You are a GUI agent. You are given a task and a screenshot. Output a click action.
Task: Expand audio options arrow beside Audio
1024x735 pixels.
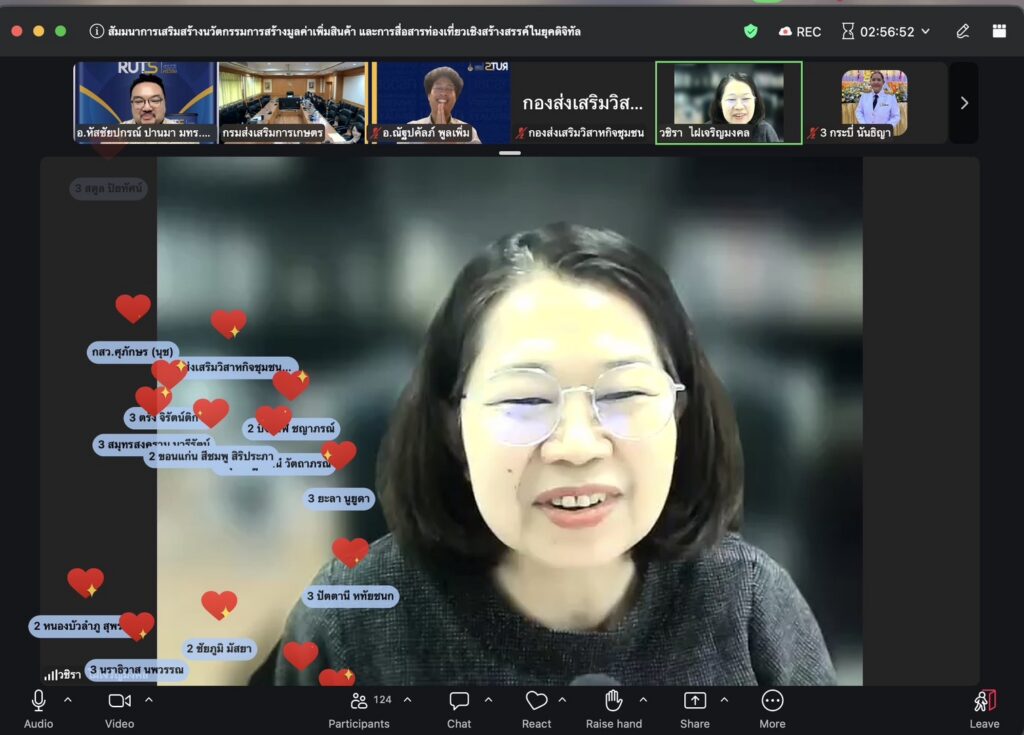(x=68, y=700)
